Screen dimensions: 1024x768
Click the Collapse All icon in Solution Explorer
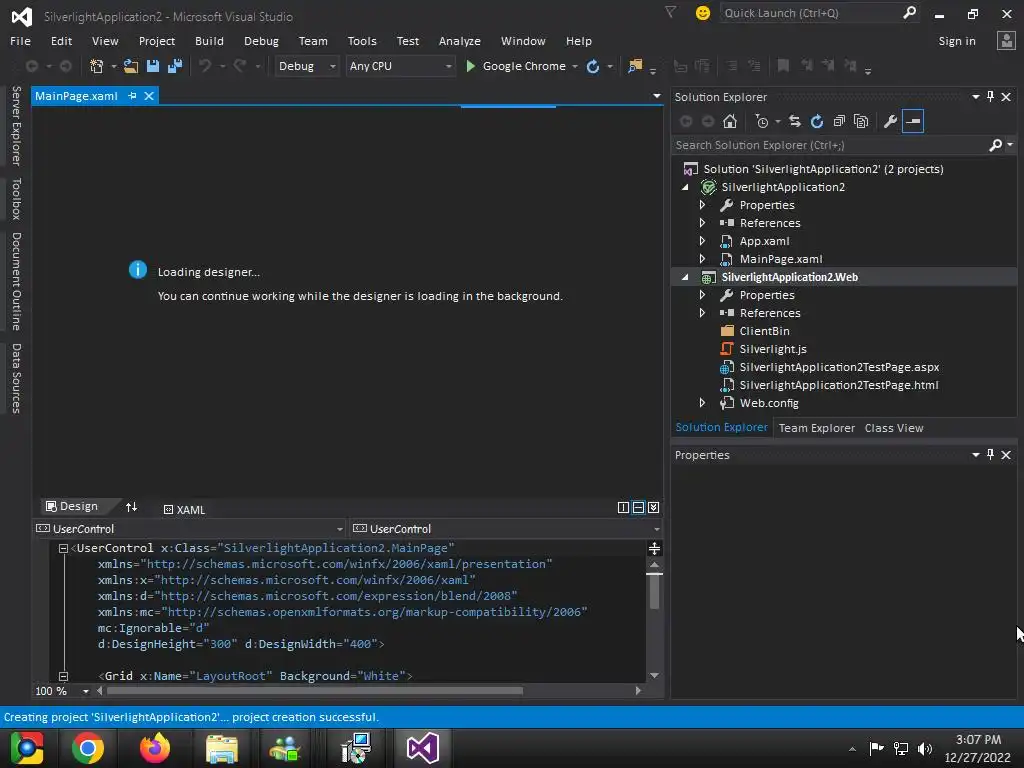click(839, 121)
